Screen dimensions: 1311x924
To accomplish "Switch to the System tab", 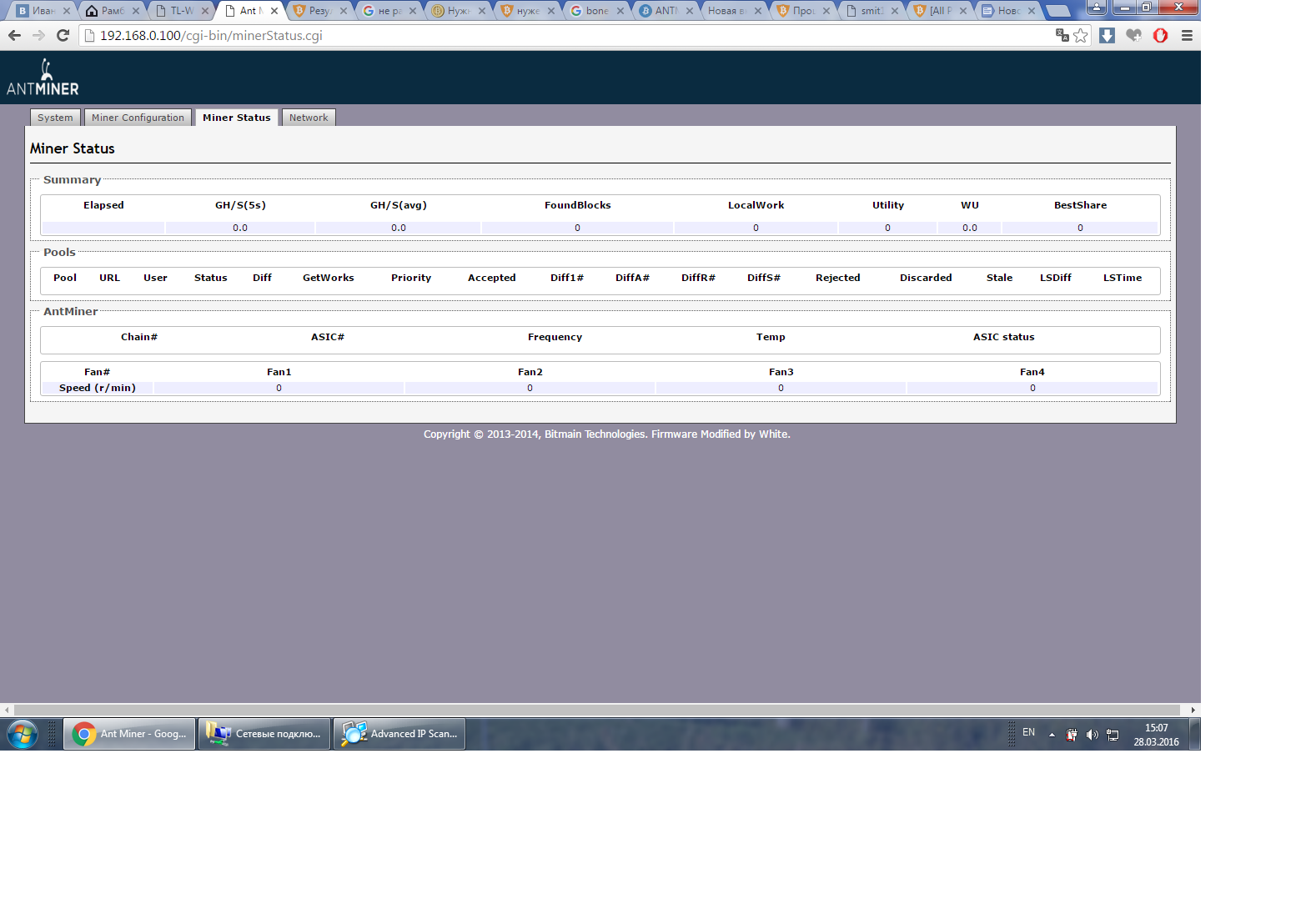I will point(55,118).
